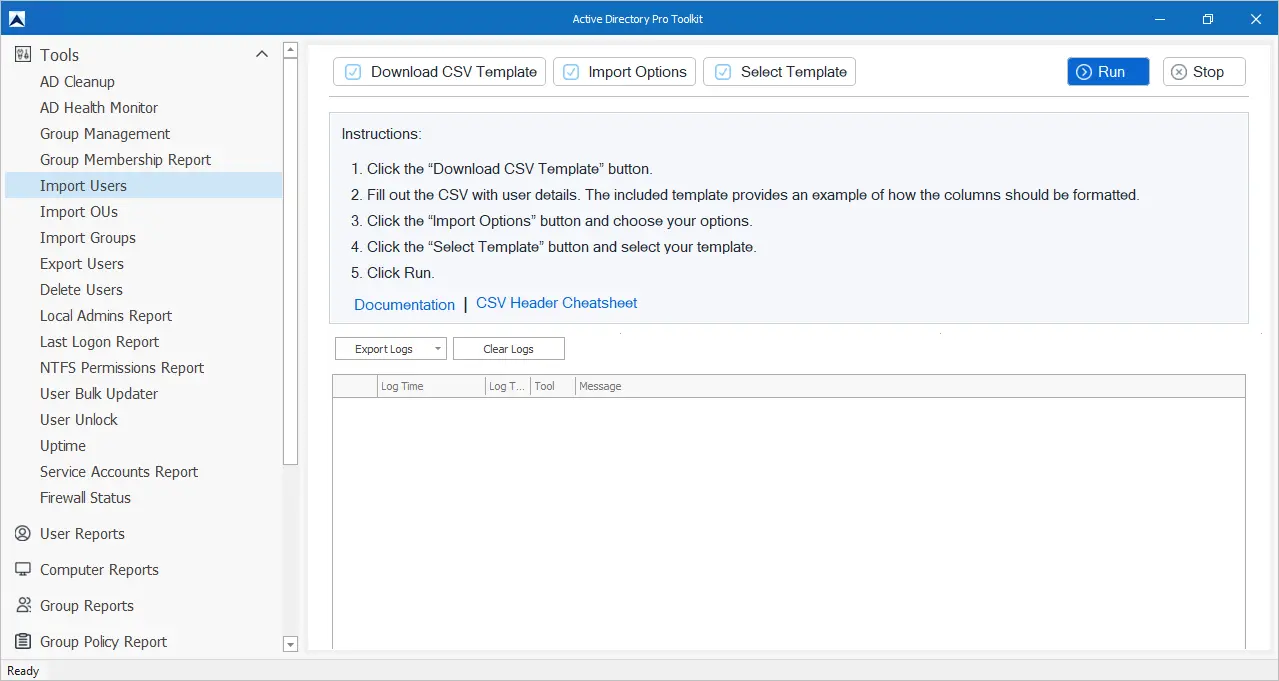This screenshot has width=1279, height=681.
Task: Click the sidebar scrollbar up arrow
Action: pyautogui.click(x=291, y=50)
